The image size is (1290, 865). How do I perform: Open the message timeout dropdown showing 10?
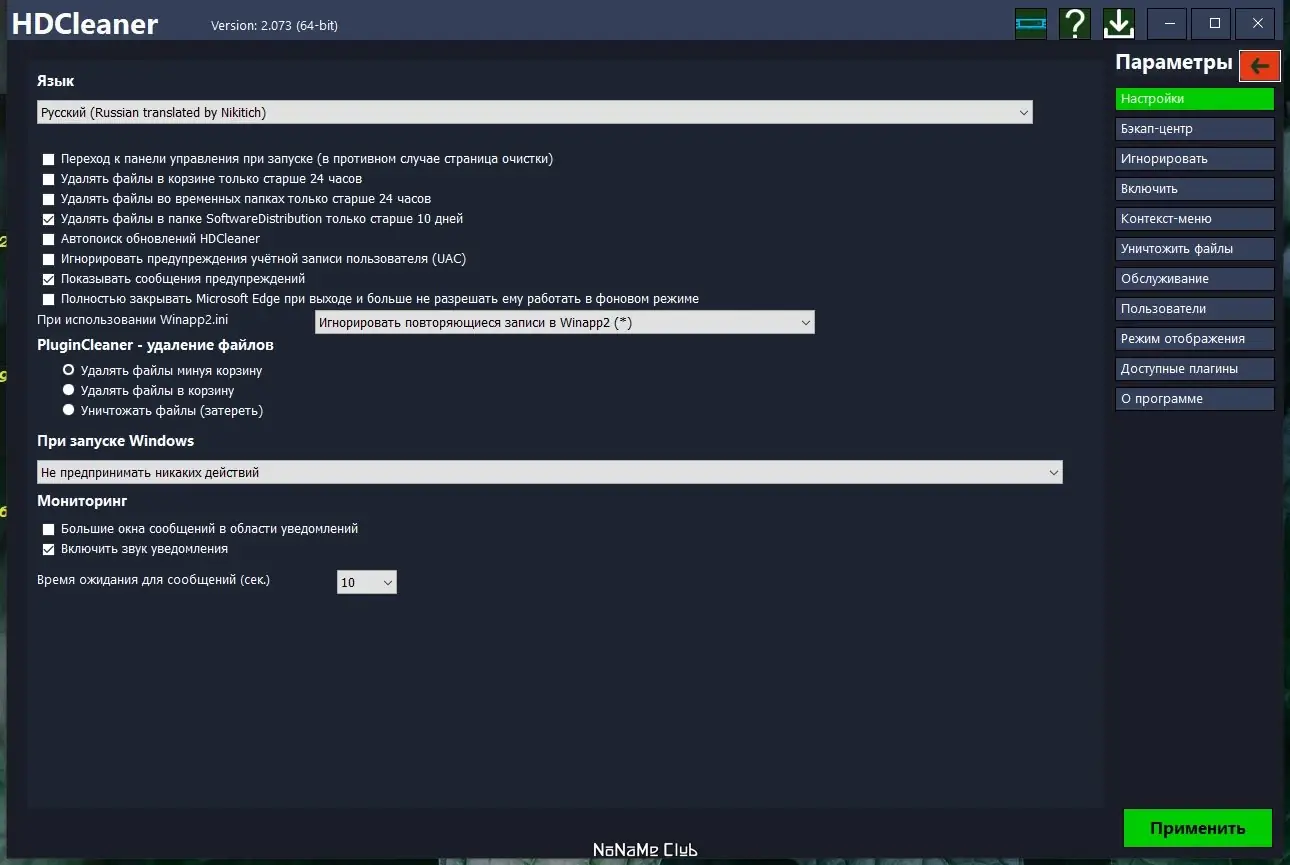point(367,582)
